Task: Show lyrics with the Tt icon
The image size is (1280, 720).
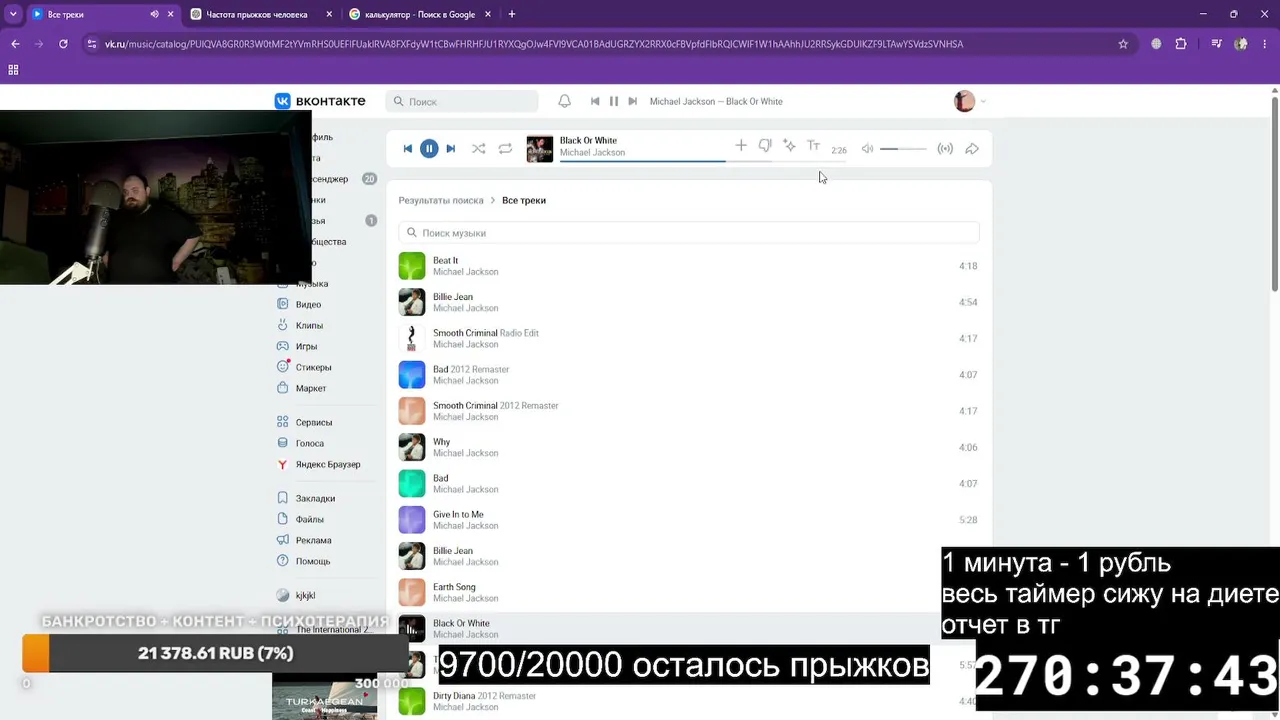Action: 813,146
